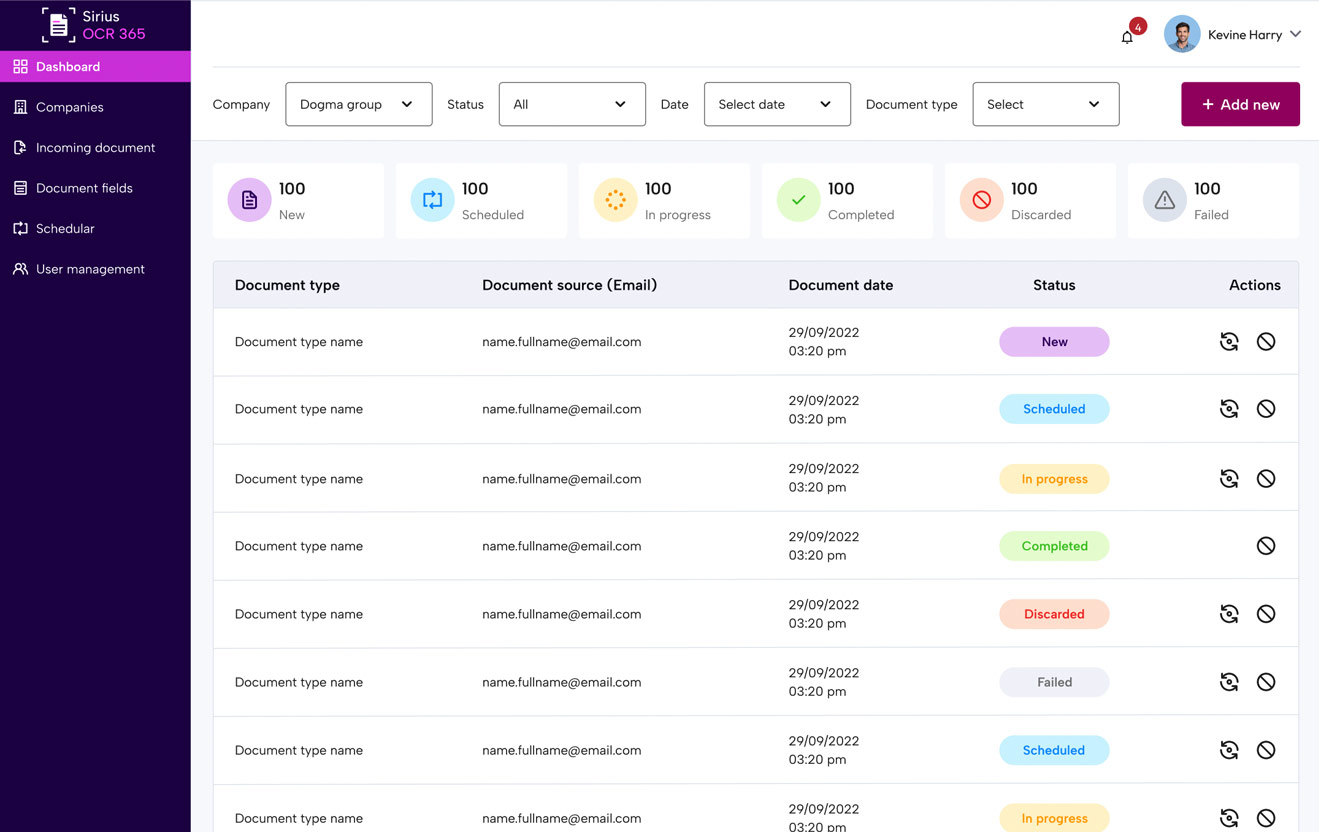
Task: Click the Failed warning triangle icon
Action: (x=1165, y=200)
